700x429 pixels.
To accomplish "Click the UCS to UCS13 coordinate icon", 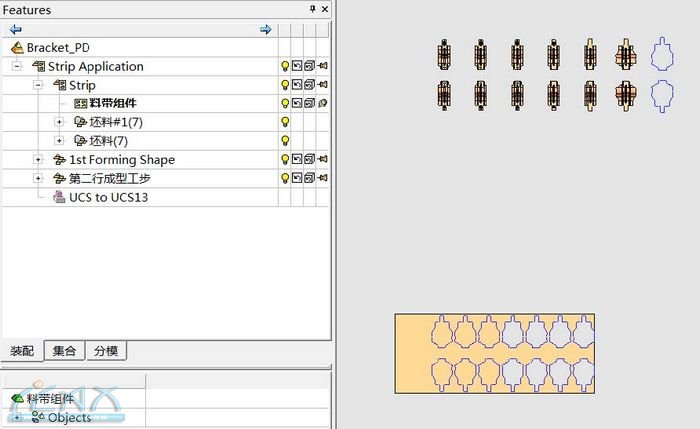I will click(58, 198).
